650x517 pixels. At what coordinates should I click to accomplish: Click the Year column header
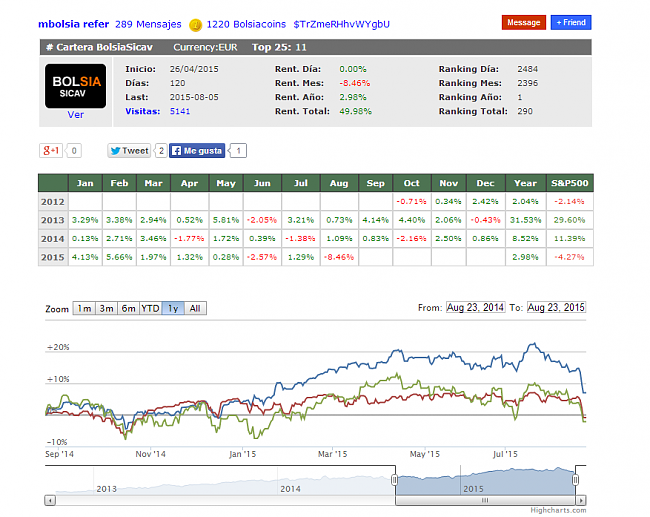[526, 183]
